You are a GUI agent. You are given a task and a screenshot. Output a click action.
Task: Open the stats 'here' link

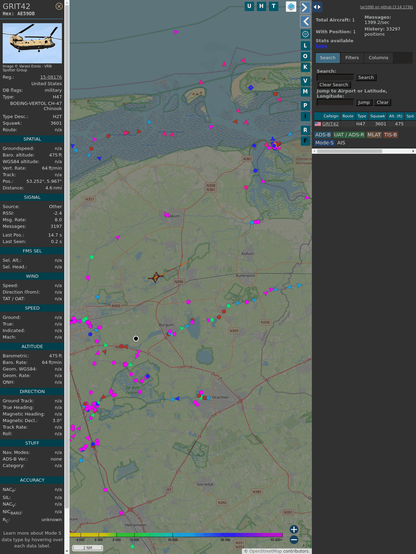pyautogui.click(x=321, y=46)
